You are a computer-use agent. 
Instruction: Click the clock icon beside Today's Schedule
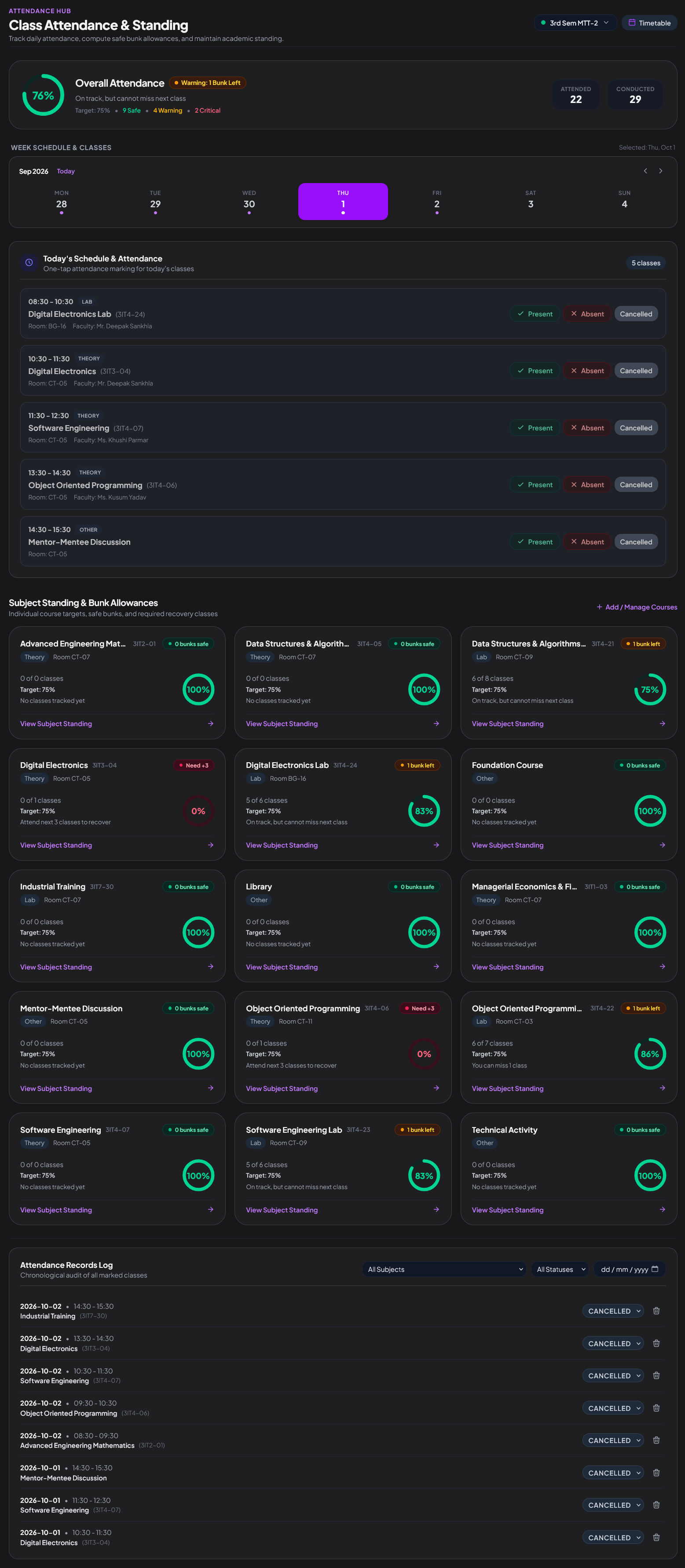(29, 263)
